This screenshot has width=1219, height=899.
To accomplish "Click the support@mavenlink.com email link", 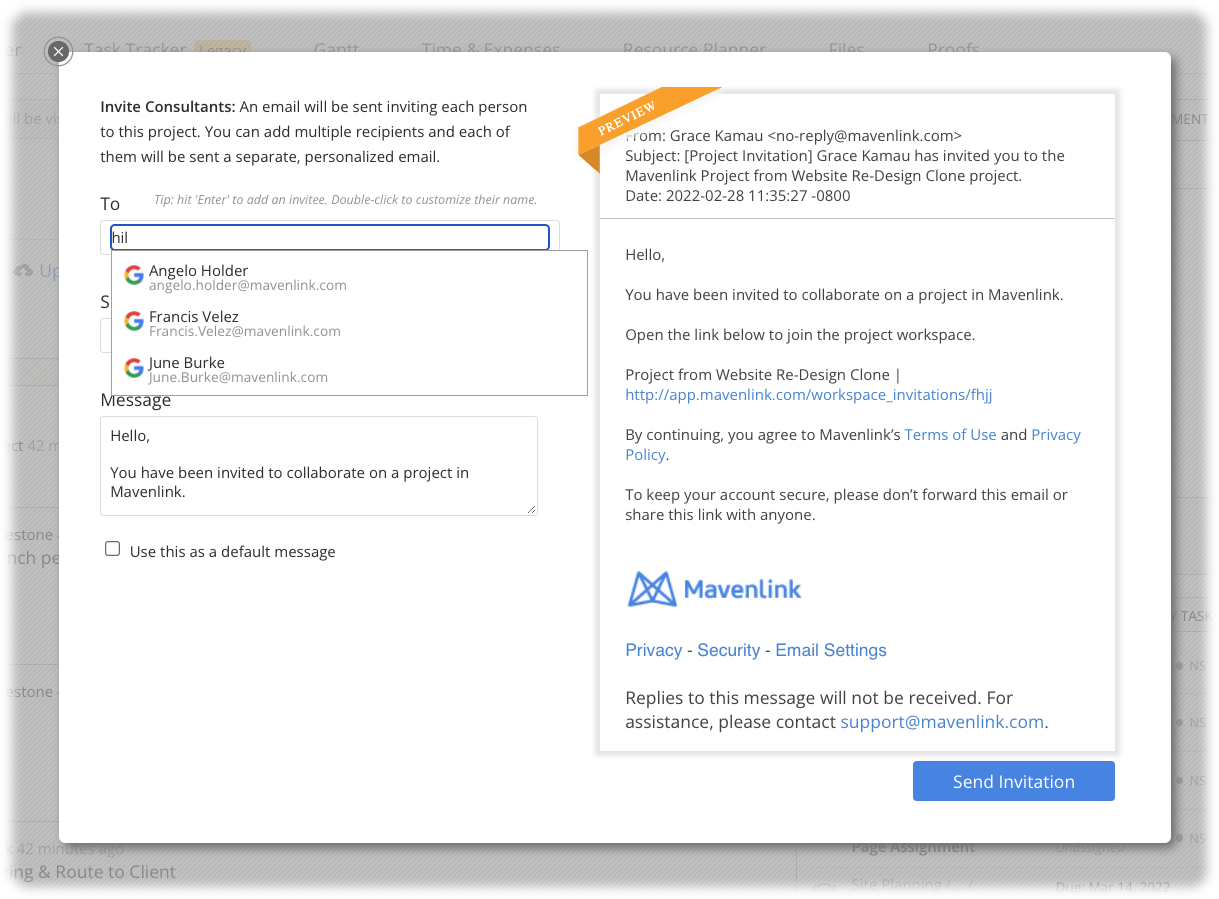I will (941, 722).
